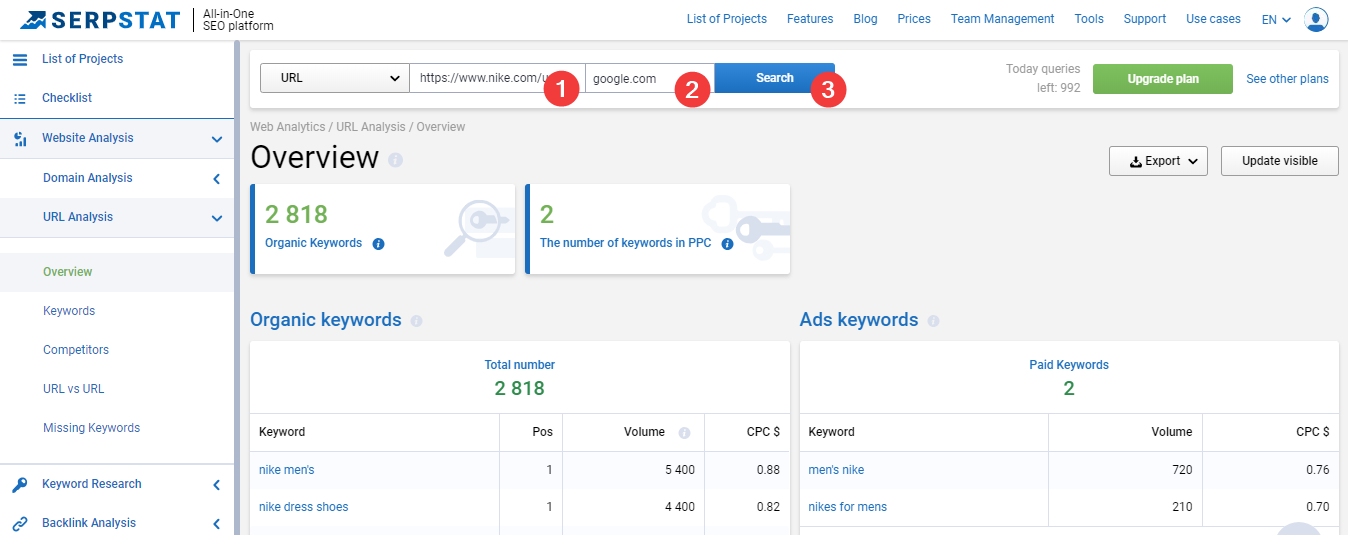Follow the See other plans link
Image resolution: width=1348 pixels, height=535 pixels.
coord(1287,79)
